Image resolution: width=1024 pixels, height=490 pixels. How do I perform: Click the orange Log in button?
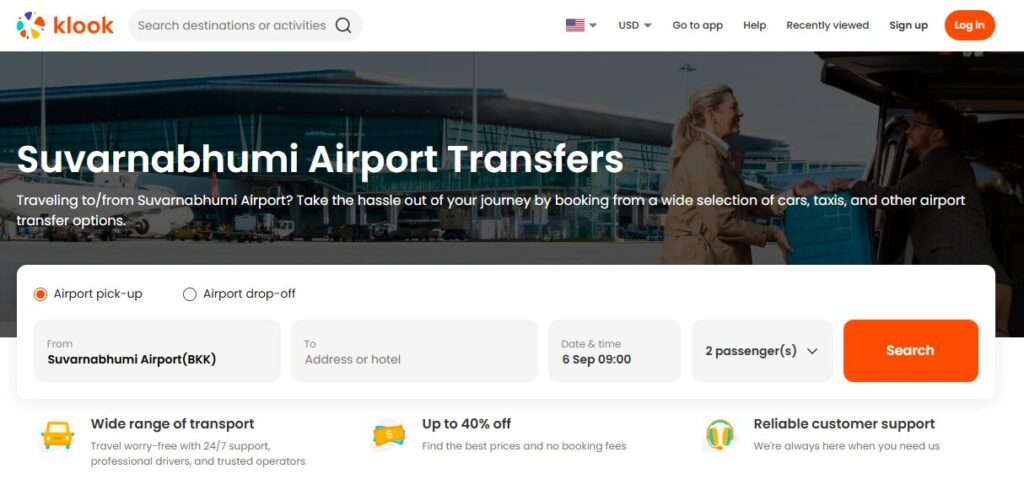[x=969, y=25]
